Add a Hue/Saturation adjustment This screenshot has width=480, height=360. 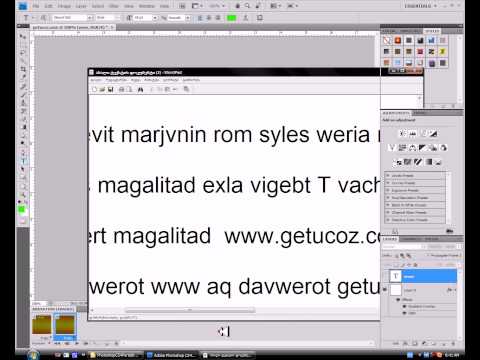402,148
